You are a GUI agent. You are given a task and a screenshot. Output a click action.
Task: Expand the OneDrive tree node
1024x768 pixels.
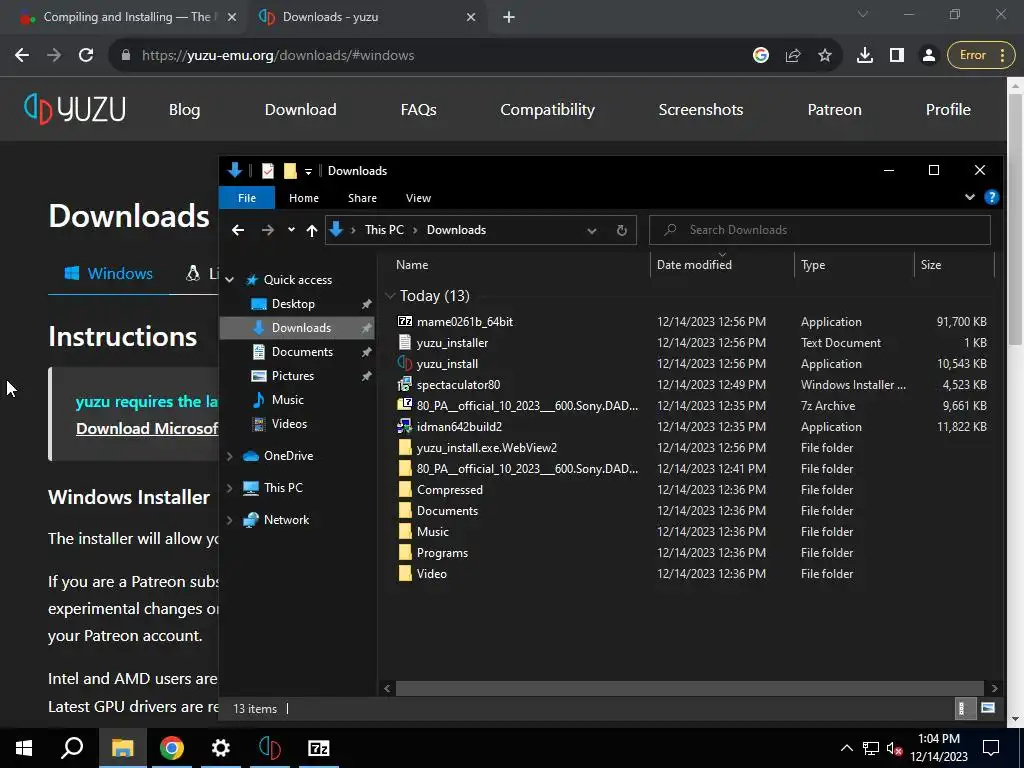coord(230,456)
